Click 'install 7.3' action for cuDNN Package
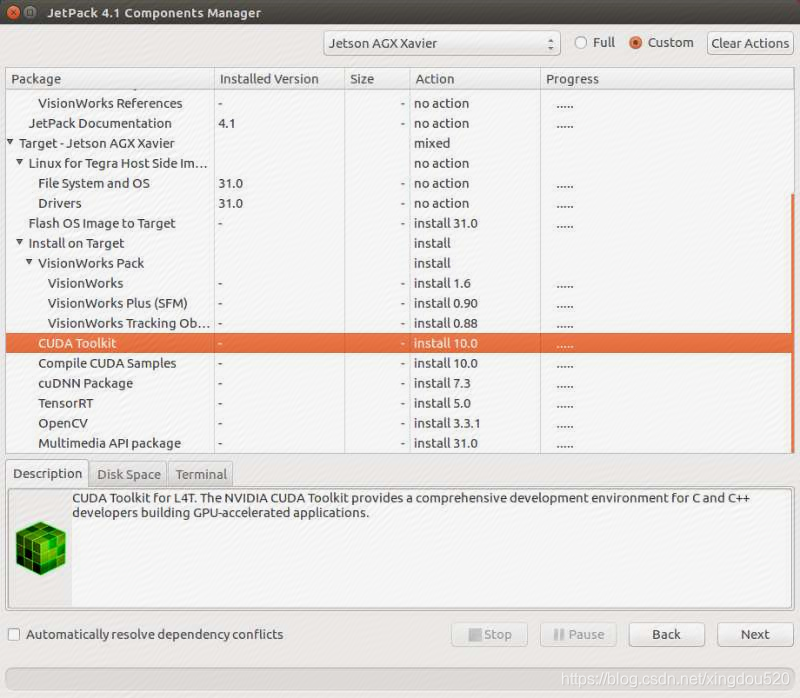Viewport: 800px width, 698px height. tap(442, 383)
